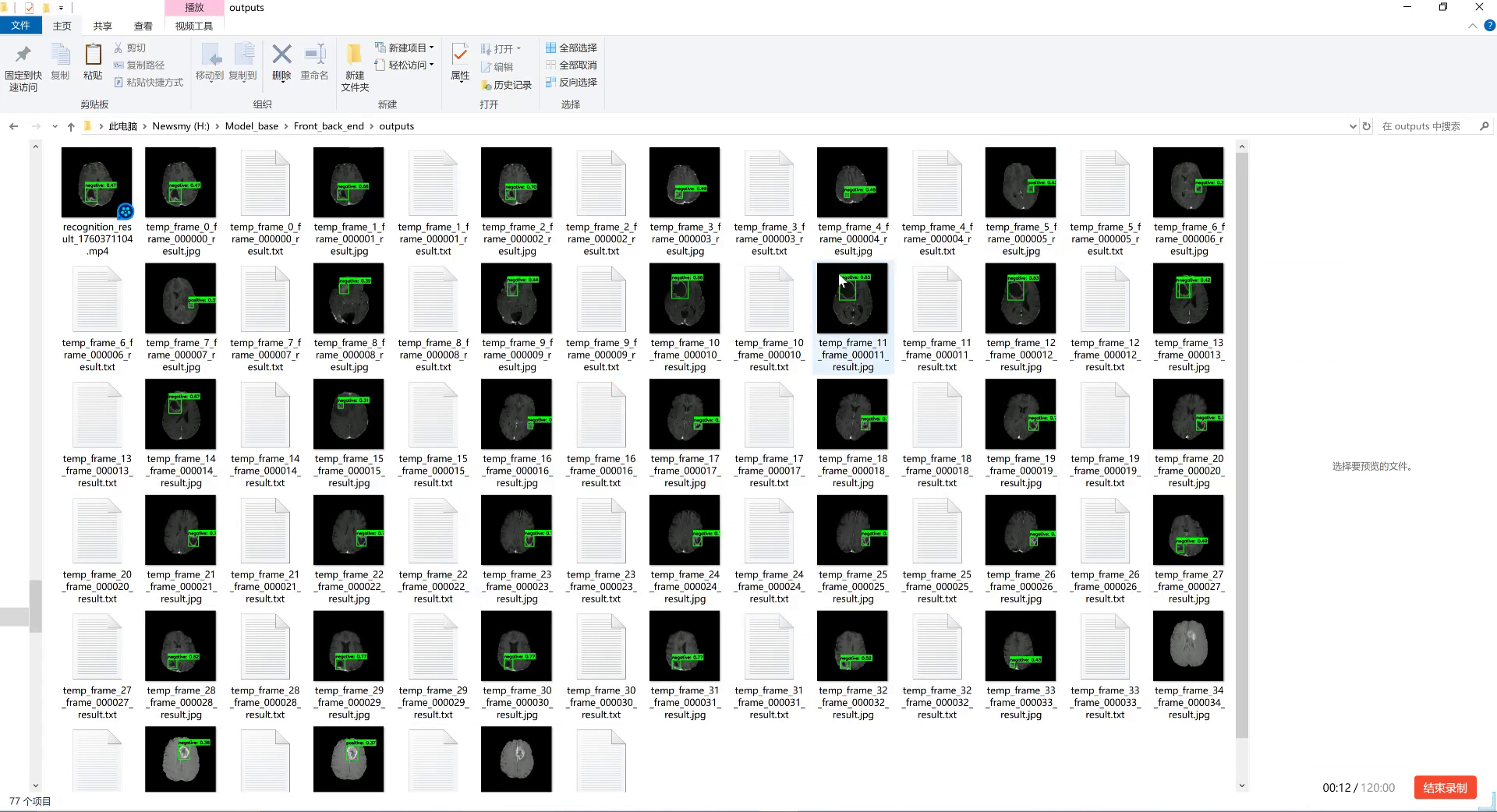Expand address bar history dropdown
The width and height of the screenshot is (1497, 812).
coord(1353,126)
